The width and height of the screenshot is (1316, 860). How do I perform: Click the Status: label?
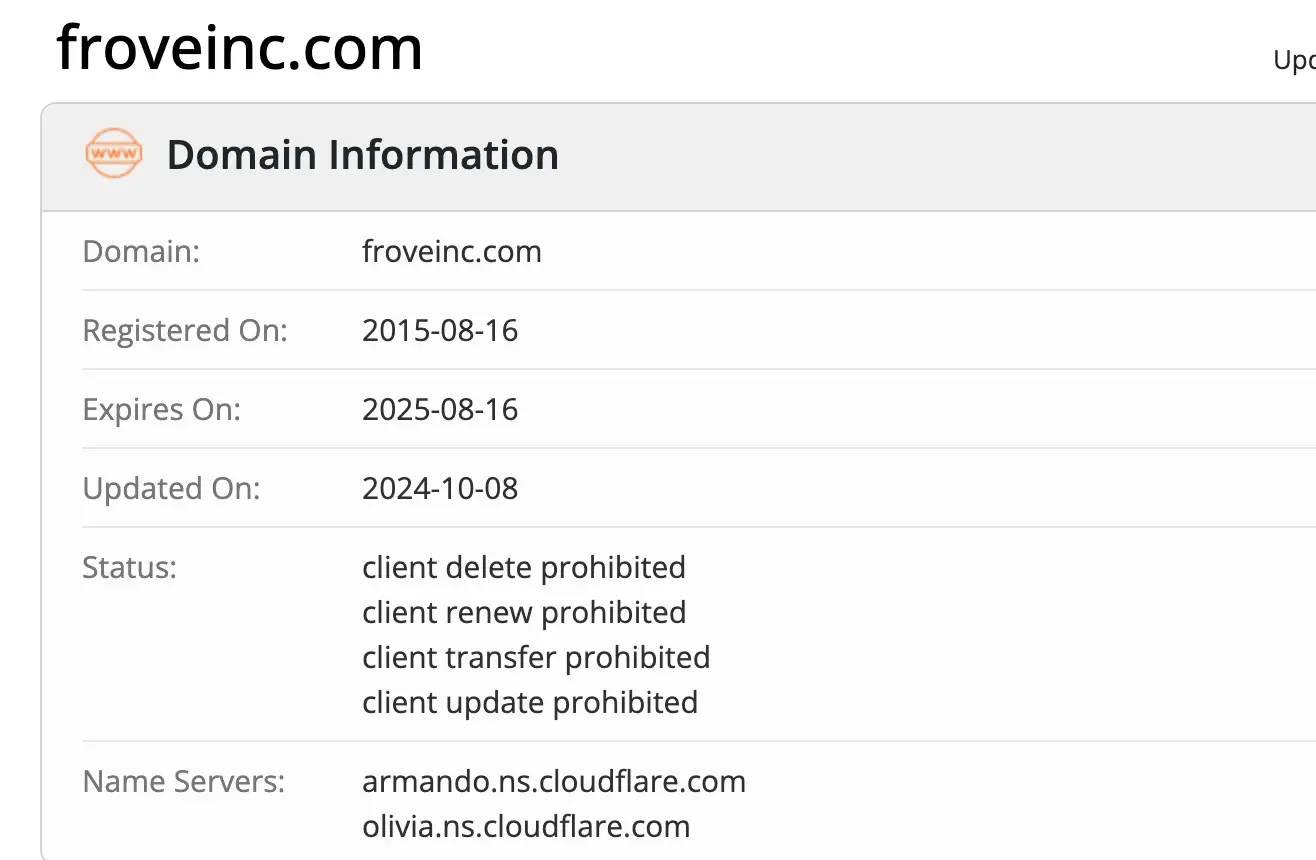click(x=129, y=568)
